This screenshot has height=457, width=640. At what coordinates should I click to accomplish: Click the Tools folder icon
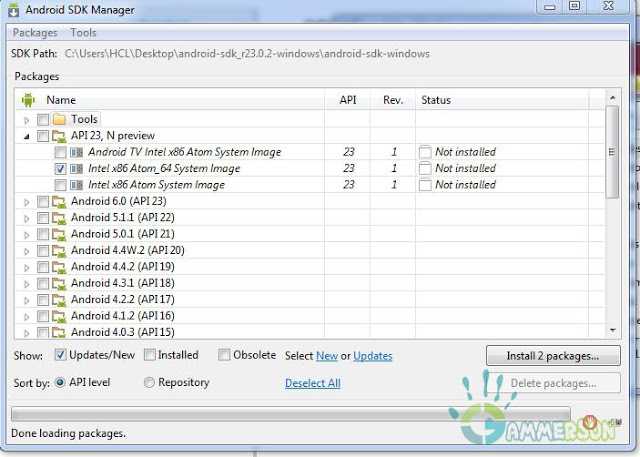(x=59, y=120)
